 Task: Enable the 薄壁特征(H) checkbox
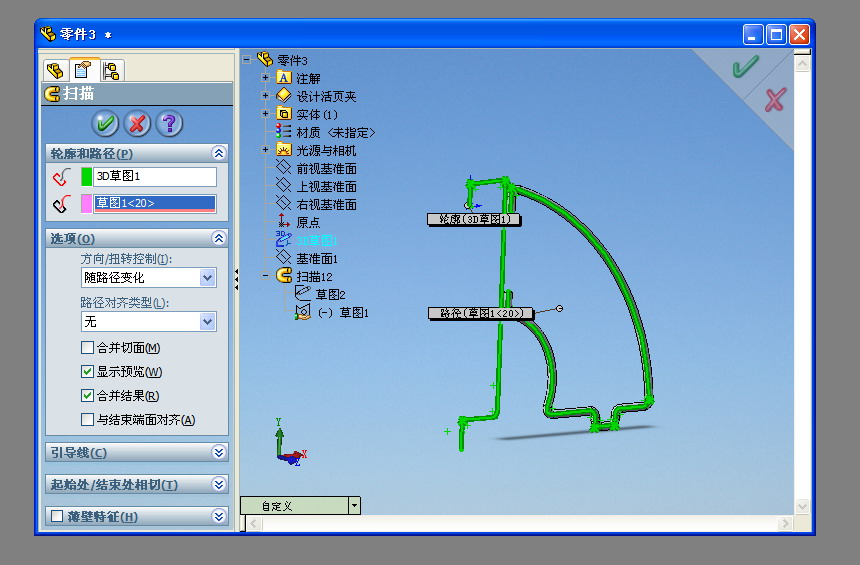coord(56,516)
